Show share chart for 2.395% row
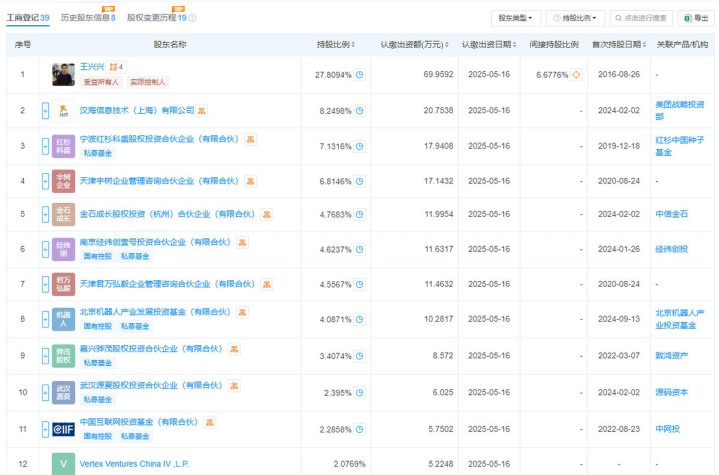719x475 pixels. [x=360, y=392]
